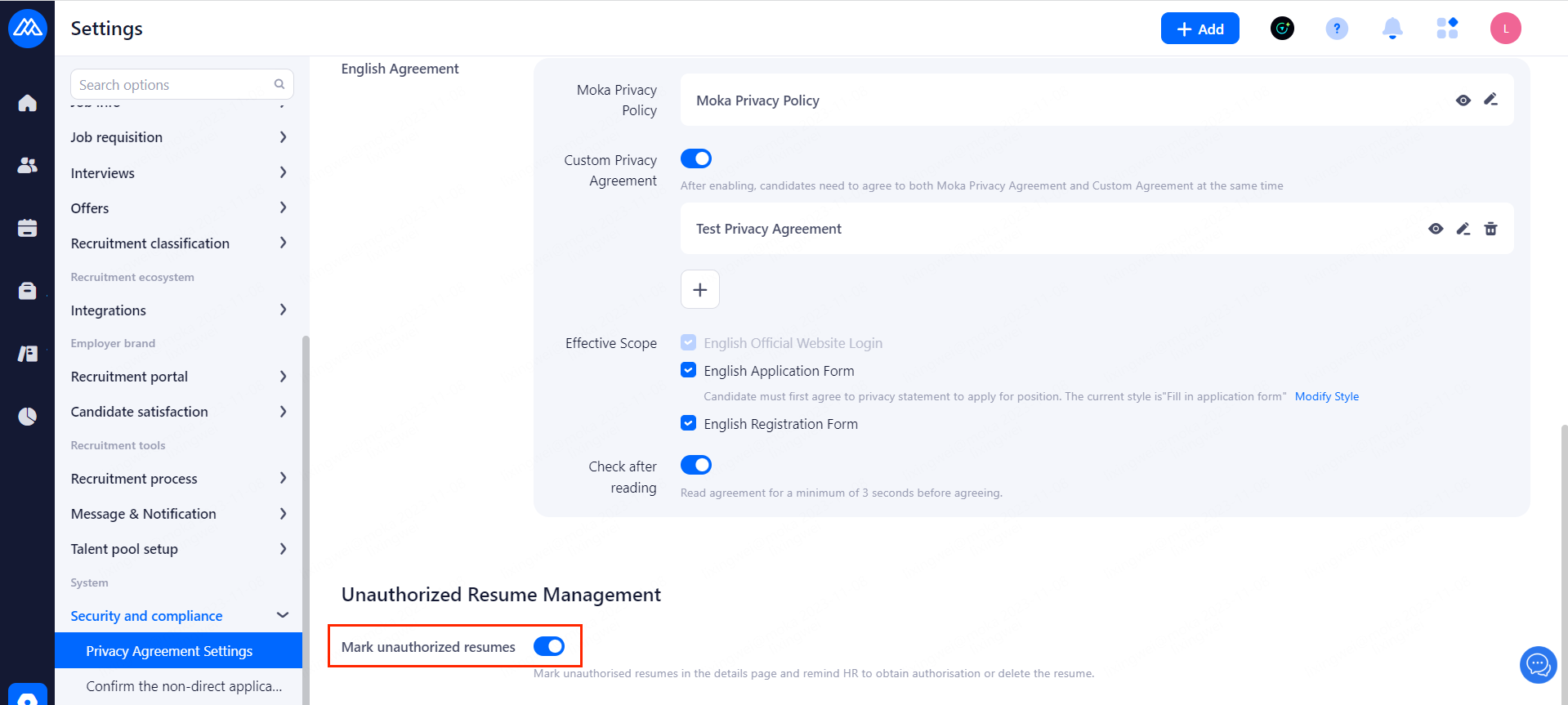This screenshot has width=1568, height=705.
Task: Click the home icon in left sidebar
Action: tap(27, 103)
